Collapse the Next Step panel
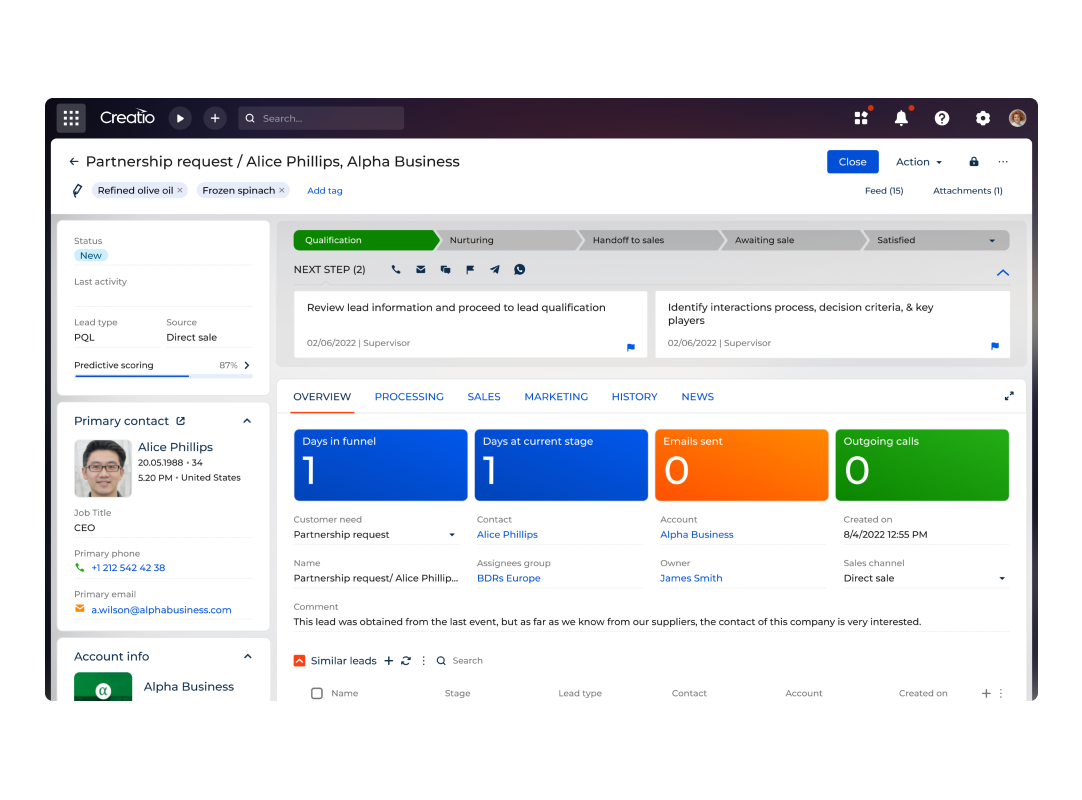The image size is (1082, 800). [1002, 273]
